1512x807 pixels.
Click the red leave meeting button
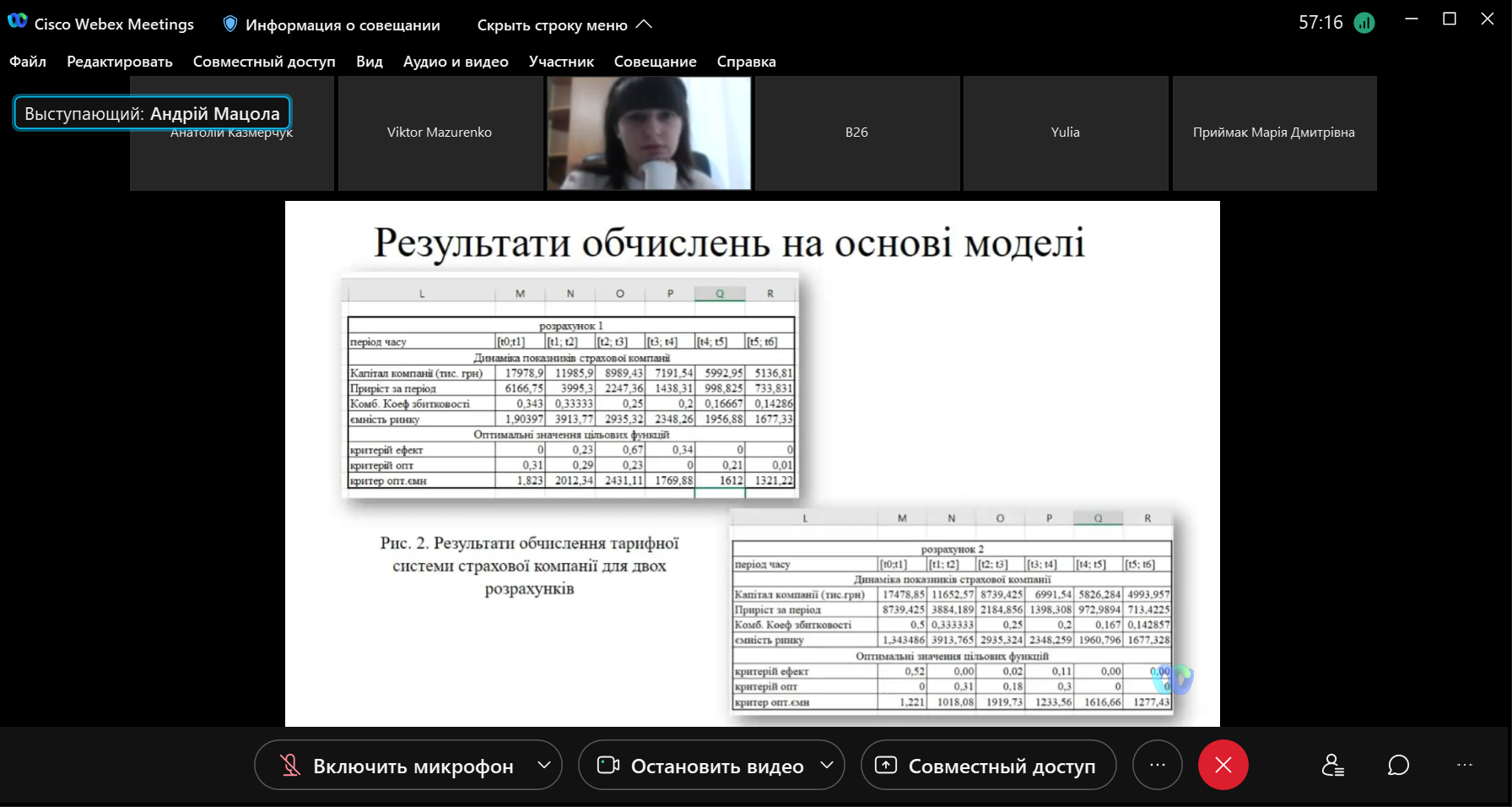[1223, 765]
